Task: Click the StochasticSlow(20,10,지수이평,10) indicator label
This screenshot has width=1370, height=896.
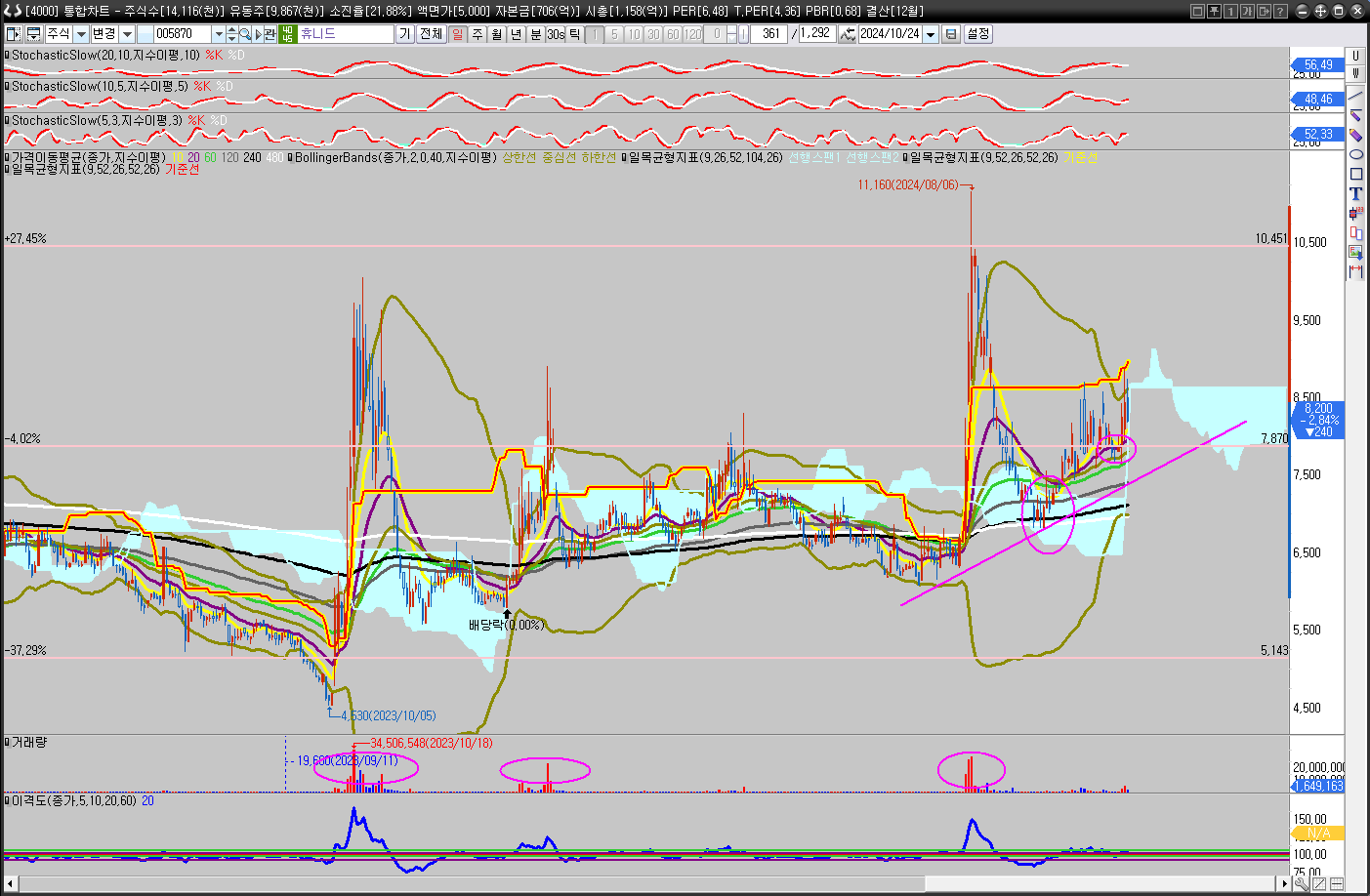Action: 105,56
